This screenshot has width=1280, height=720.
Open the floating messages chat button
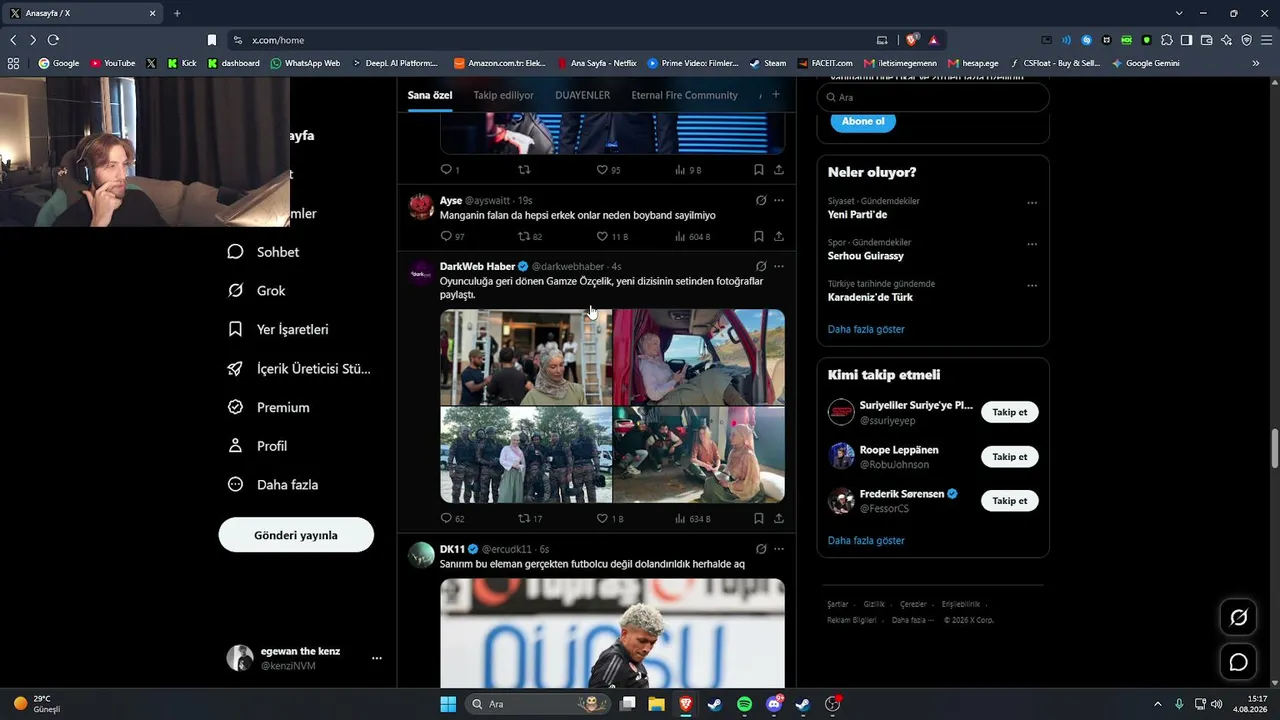coord(1238,662)
